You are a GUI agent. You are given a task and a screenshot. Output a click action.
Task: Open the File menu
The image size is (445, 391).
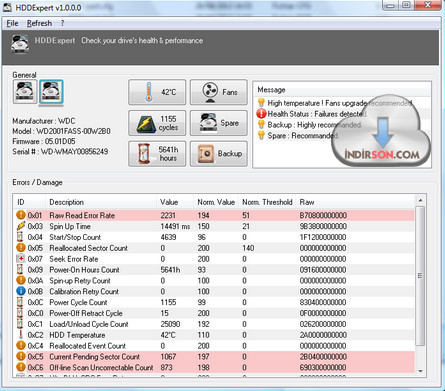(12, 23)
